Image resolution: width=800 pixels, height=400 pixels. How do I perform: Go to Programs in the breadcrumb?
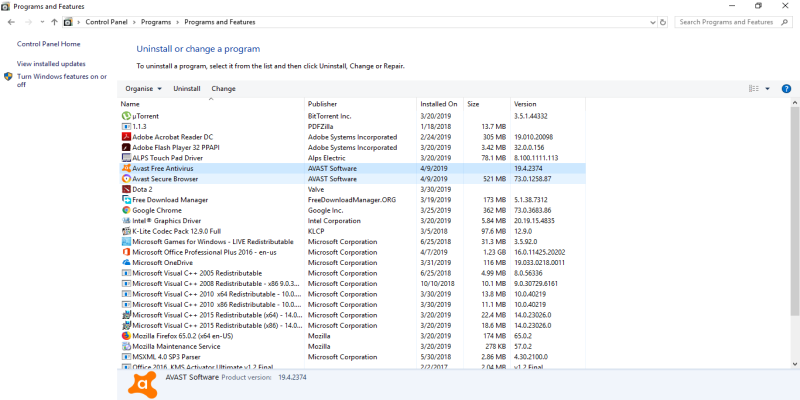point(156,22)
